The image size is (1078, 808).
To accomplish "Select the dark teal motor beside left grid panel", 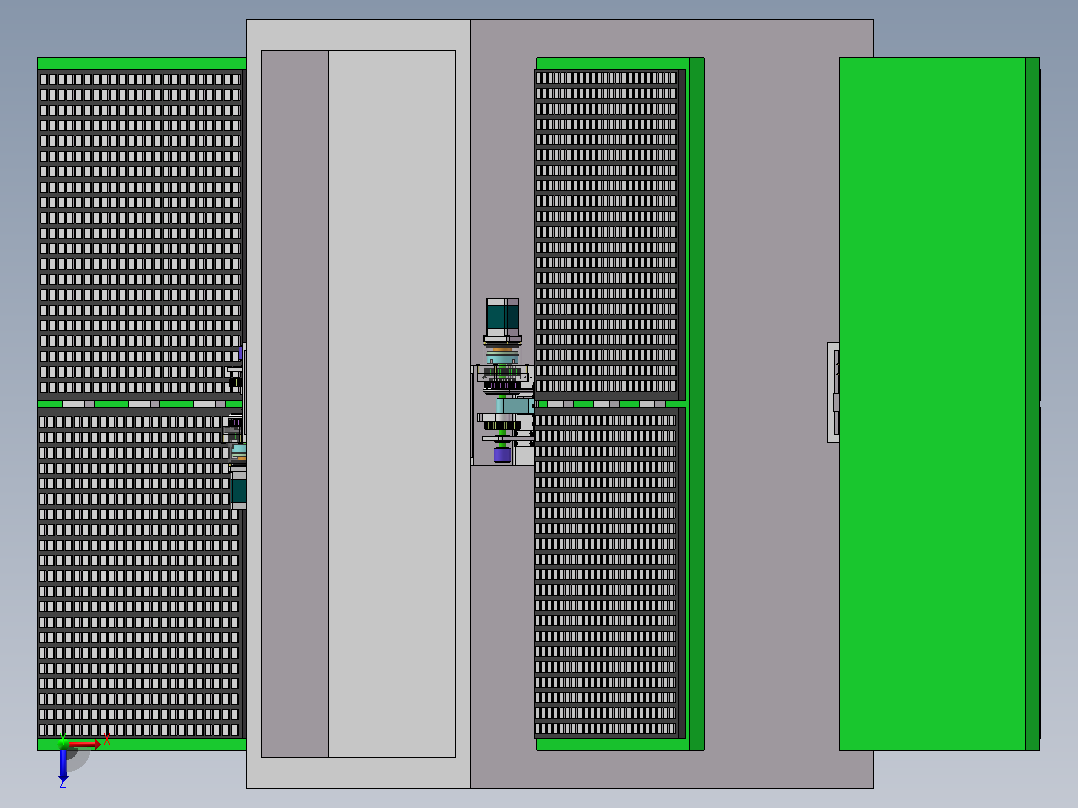I will point(239,491).
